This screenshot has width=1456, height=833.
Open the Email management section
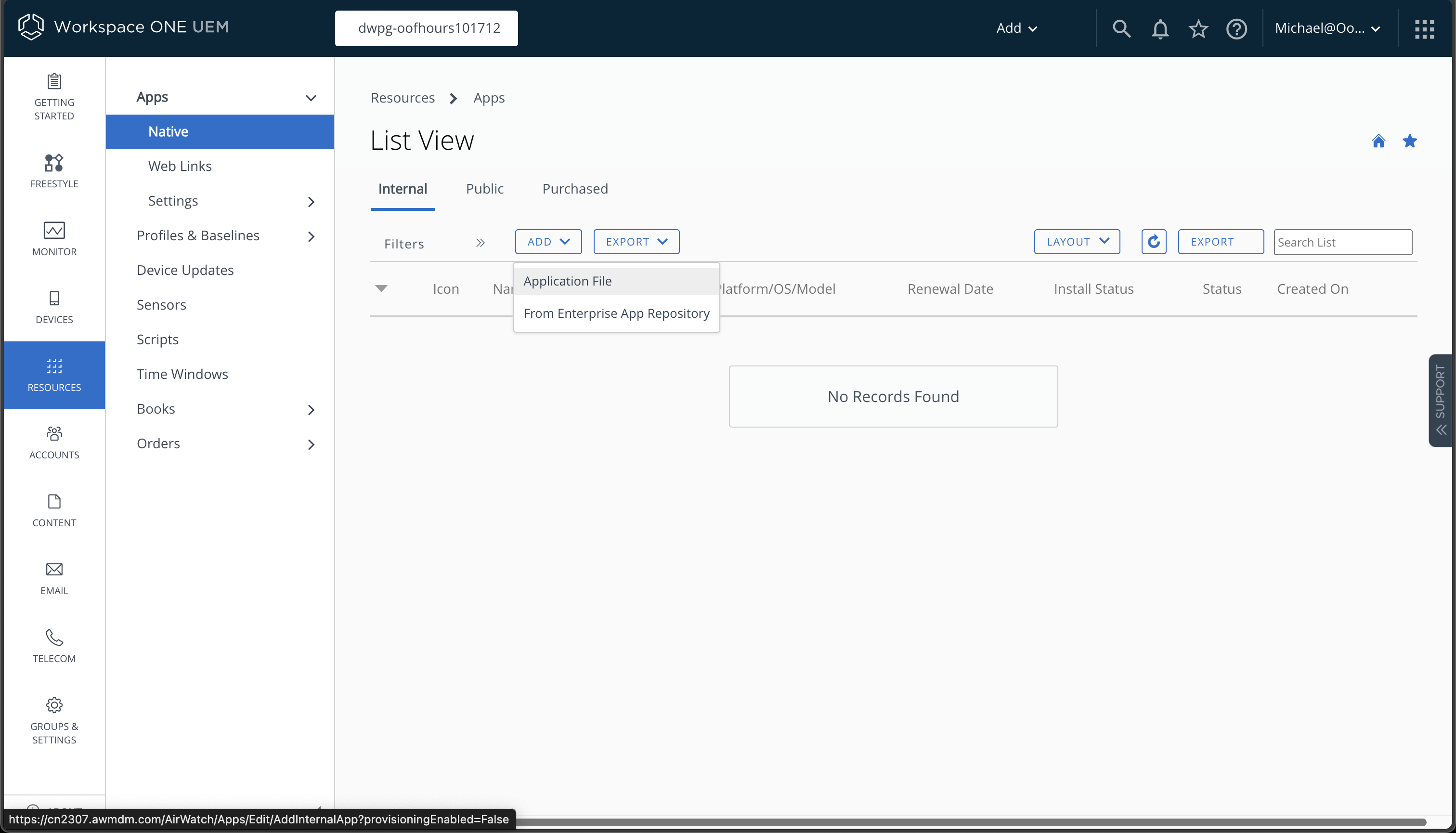pyautogui.click(x=54, y=577)
